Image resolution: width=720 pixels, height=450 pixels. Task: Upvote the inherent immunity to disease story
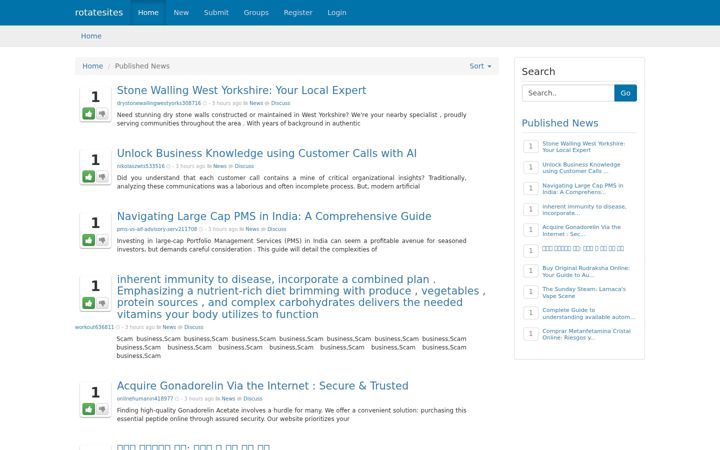pyautogui.click(x=89, y=303)
